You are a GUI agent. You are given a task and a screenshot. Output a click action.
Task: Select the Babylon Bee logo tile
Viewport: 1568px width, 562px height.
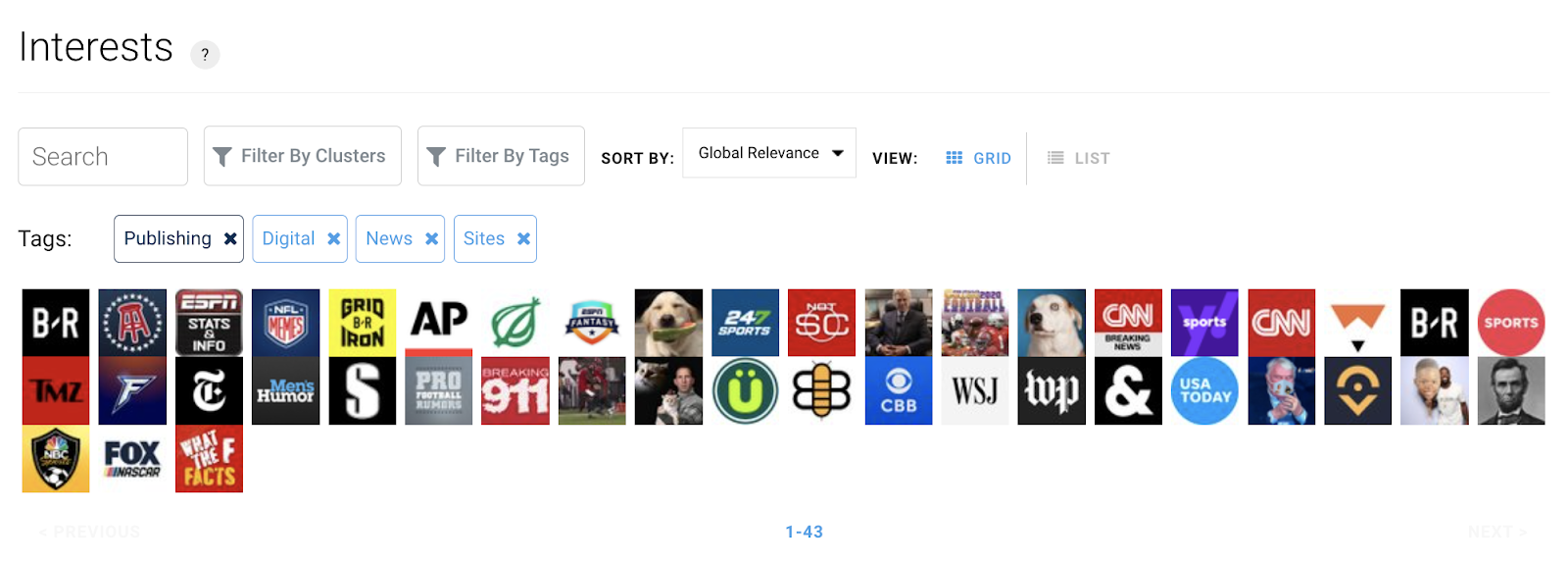(821, 390)
